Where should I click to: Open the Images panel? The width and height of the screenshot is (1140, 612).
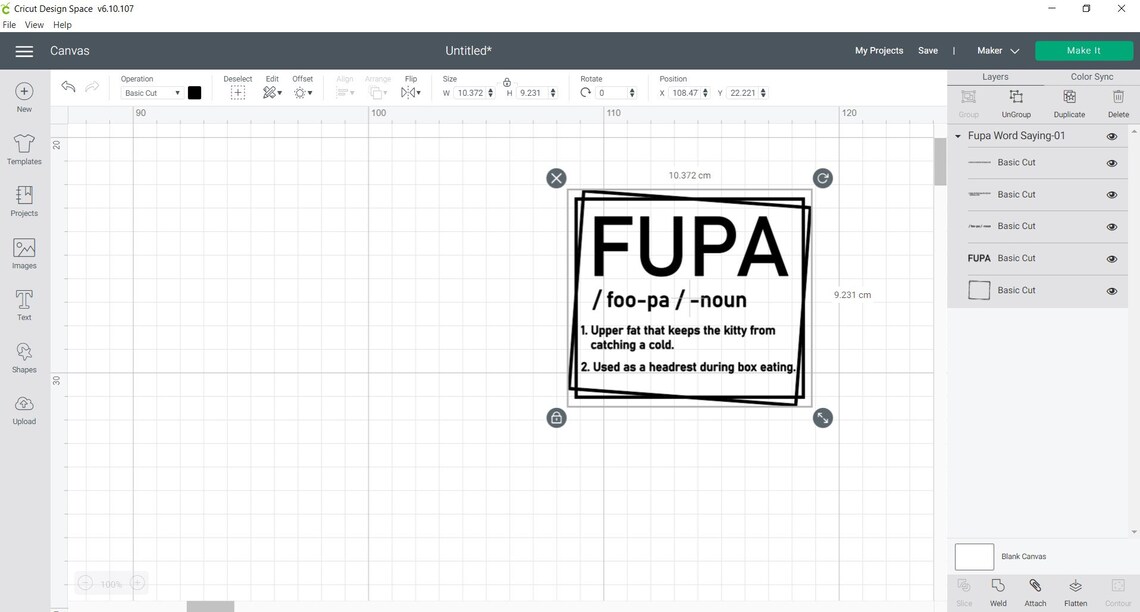click(x=22, y=252)
